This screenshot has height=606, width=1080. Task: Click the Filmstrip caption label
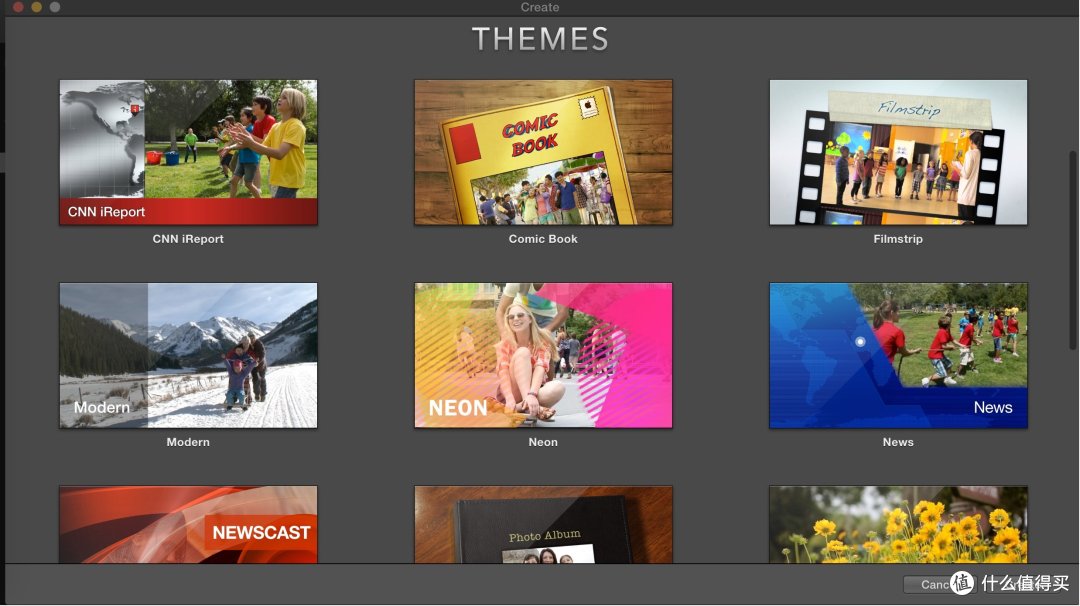pyautogui.click(x=898, y=239)
